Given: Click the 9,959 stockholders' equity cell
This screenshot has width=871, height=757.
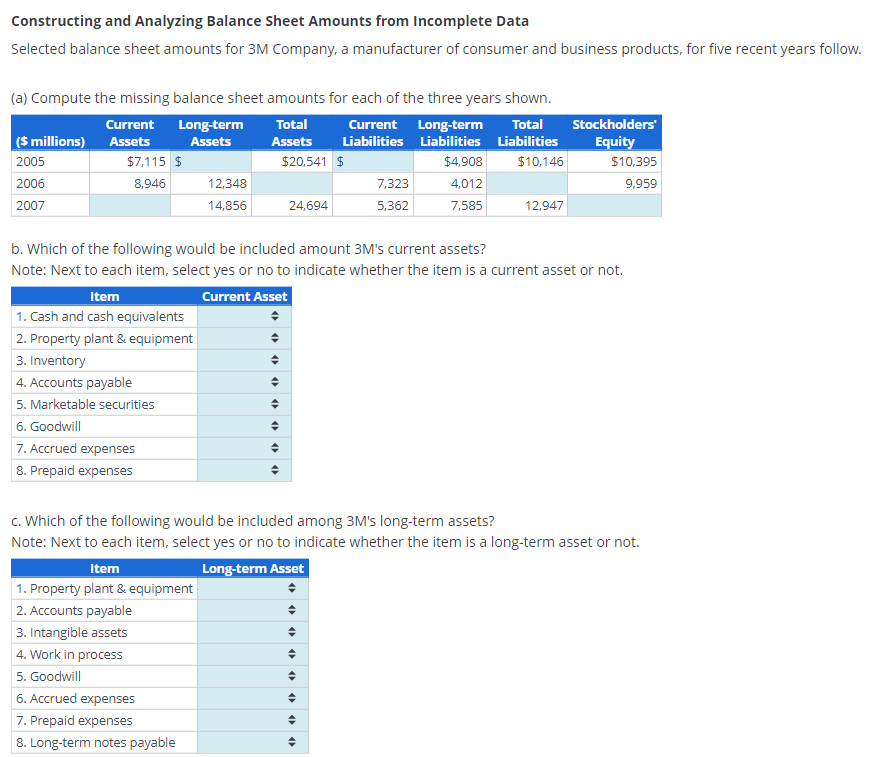Looking at the screenshot, I should (x=614, y=183).
